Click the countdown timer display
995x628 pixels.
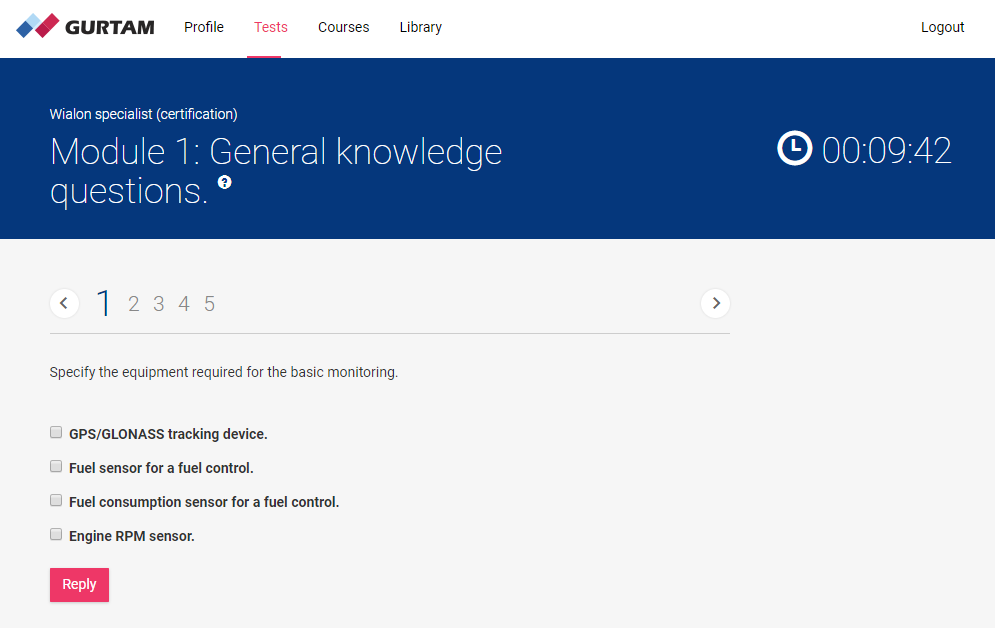click(x=886, y=150)
